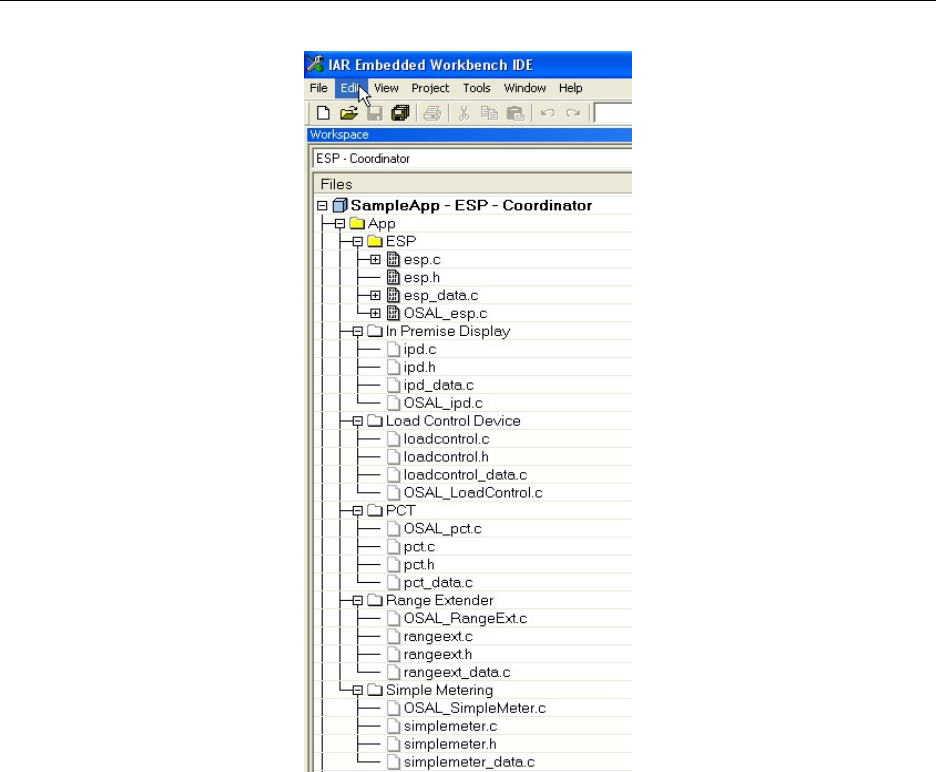The height and width of the screenshot is (772, 936).
Task: Click the IAR Embedded Workbench title bar icon
Action: point(315,64)
